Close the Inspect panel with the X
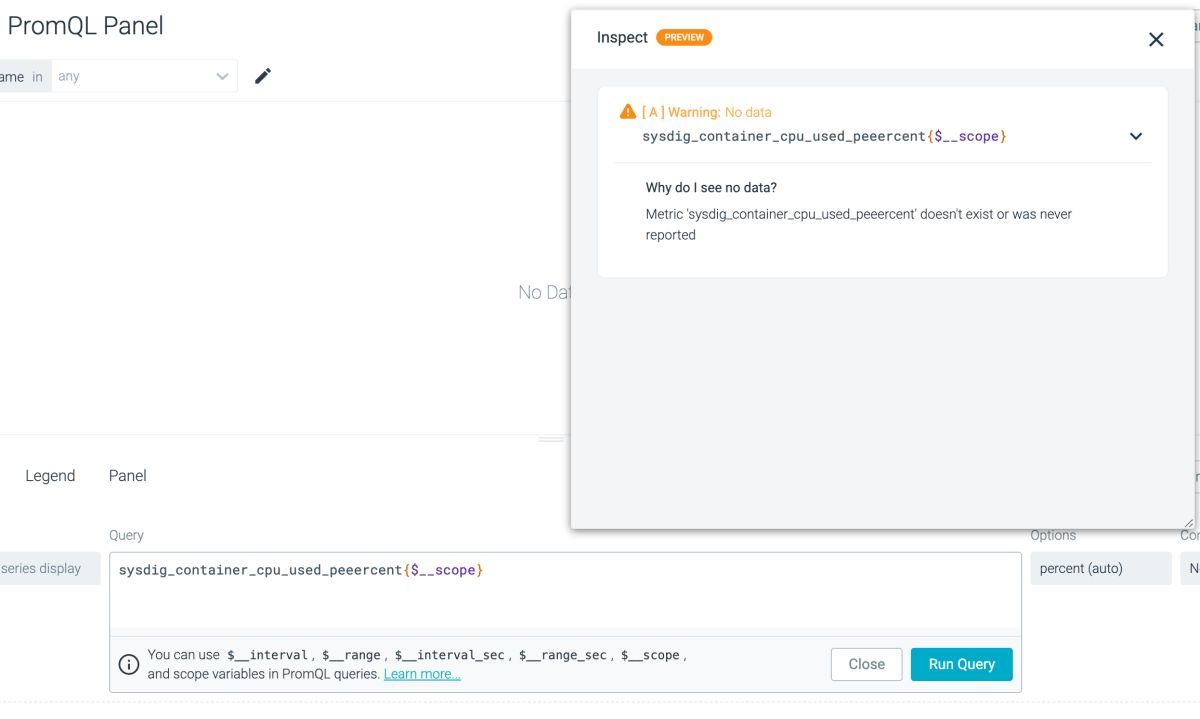This screenshot has height=719, width=1200. pos(1156,39)
